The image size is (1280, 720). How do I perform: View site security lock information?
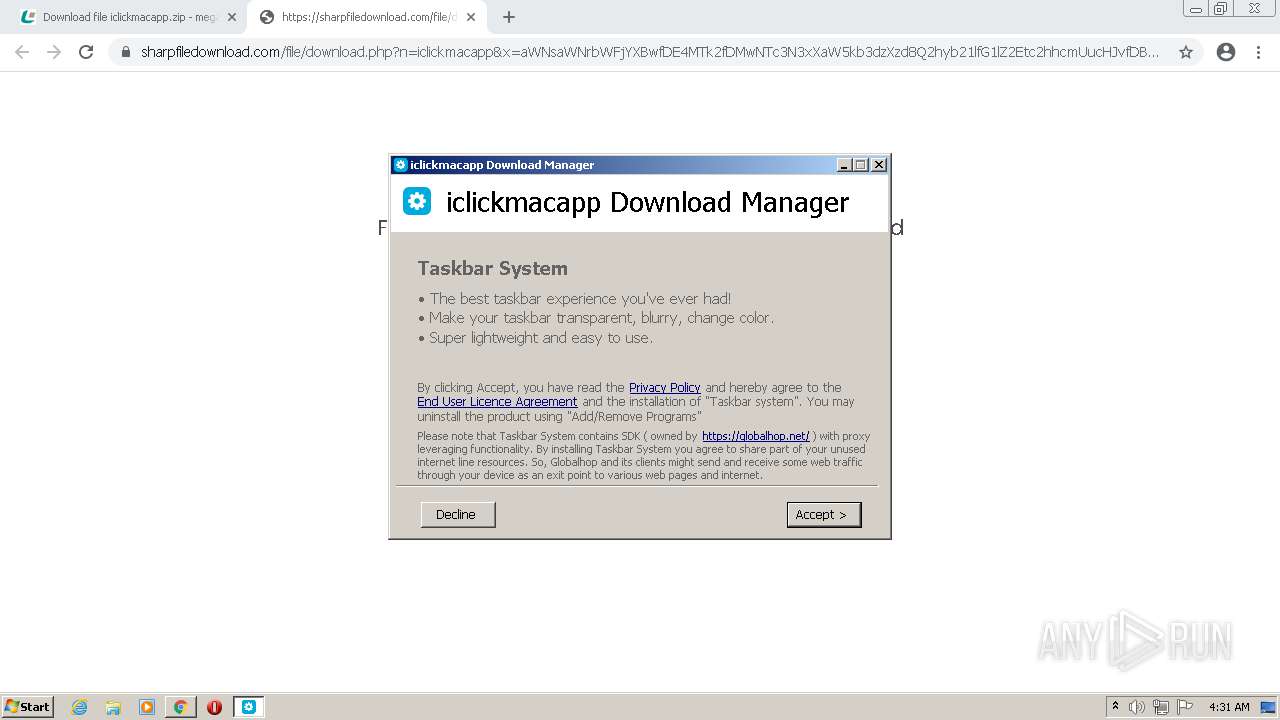pos(126,52)
